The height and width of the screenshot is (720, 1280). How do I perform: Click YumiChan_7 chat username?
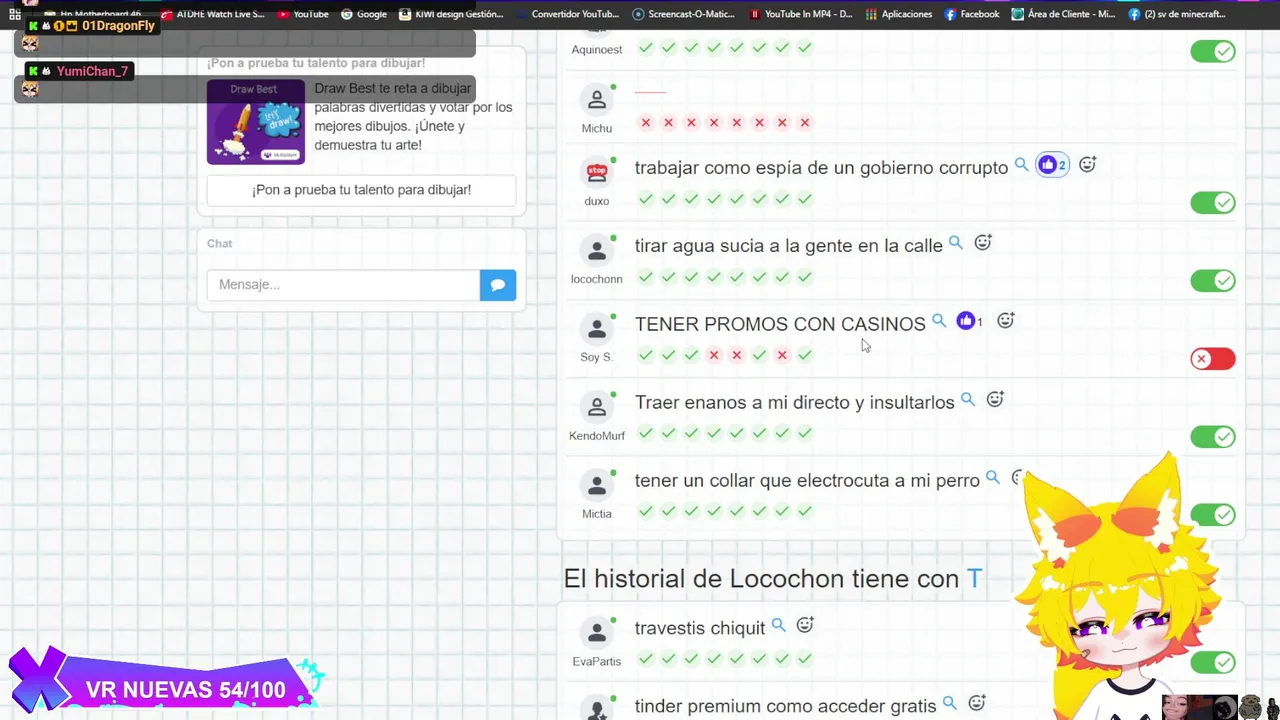(x=92, y=71)
